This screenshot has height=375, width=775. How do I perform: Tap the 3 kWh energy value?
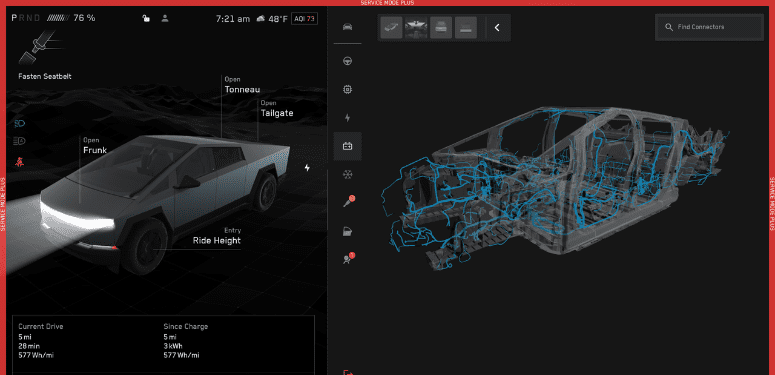[173, 346]
